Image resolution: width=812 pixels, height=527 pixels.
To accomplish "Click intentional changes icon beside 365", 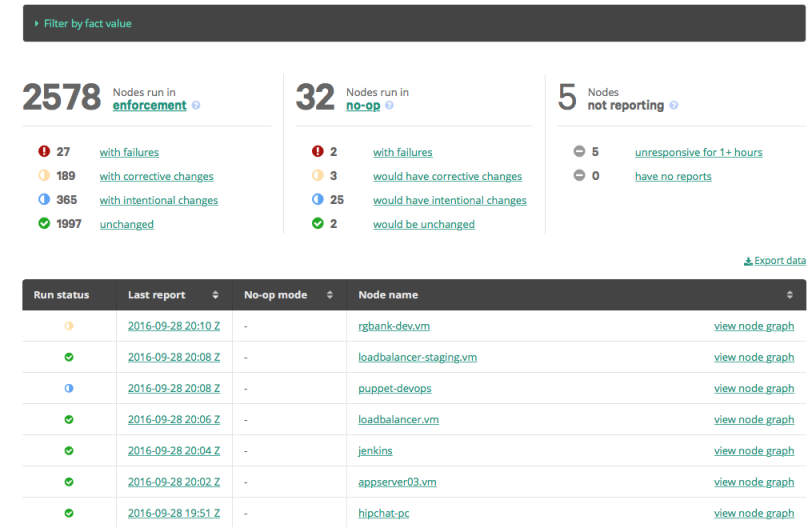I will pos(44,199).
